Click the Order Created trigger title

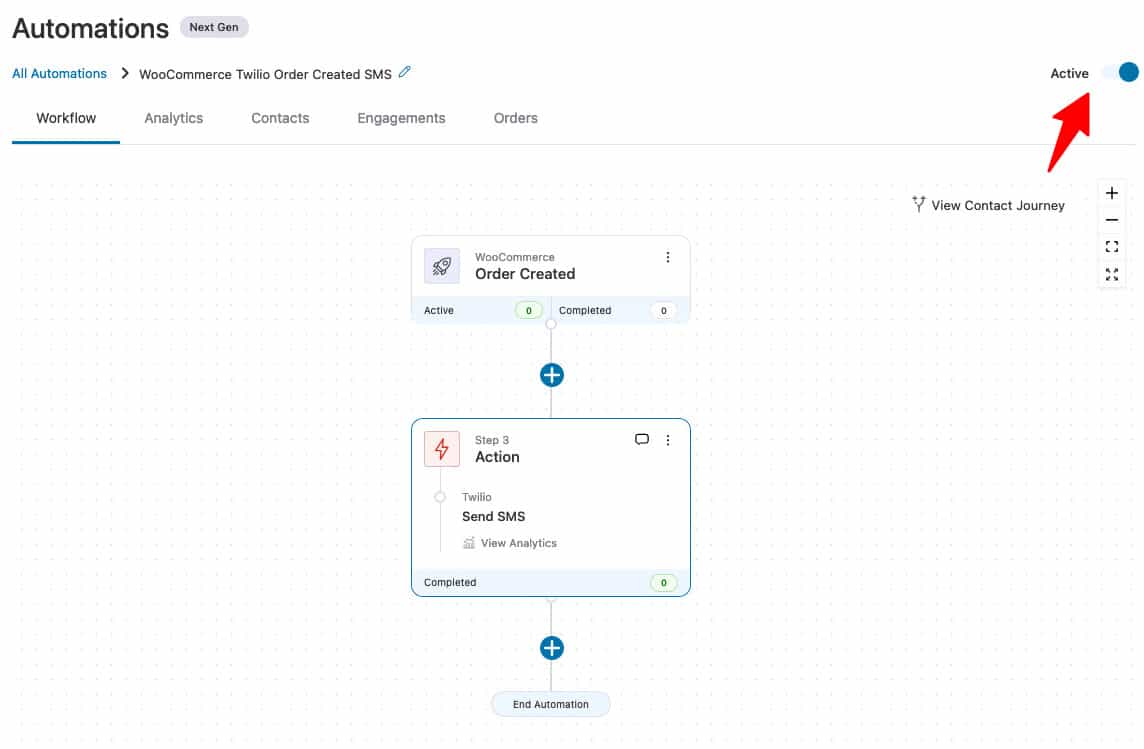pos(525,274)
